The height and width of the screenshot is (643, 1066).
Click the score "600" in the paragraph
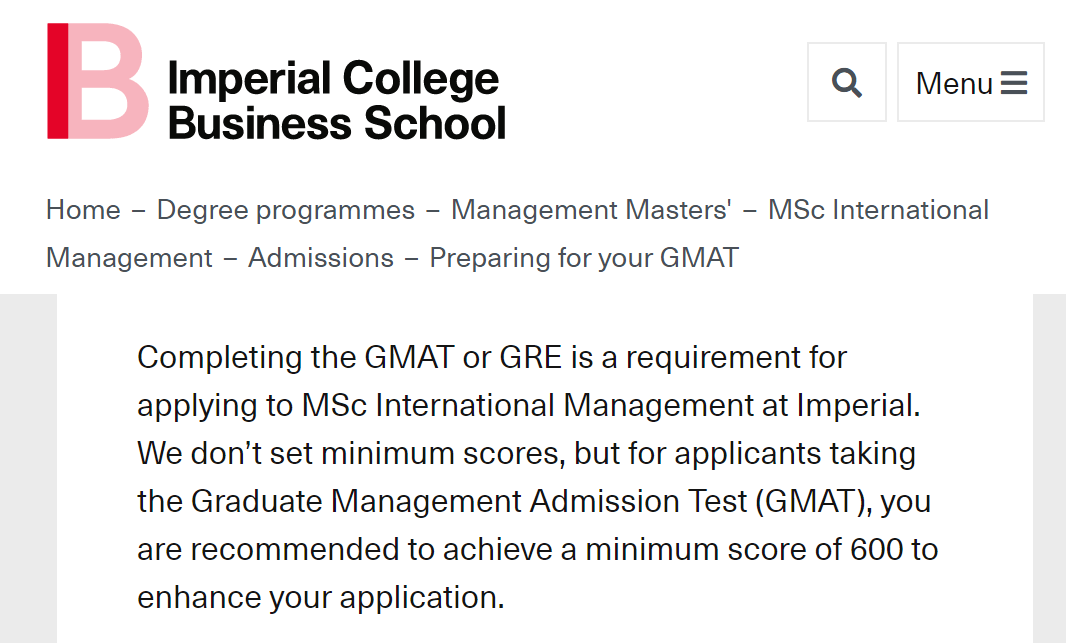tap(876, 549)
